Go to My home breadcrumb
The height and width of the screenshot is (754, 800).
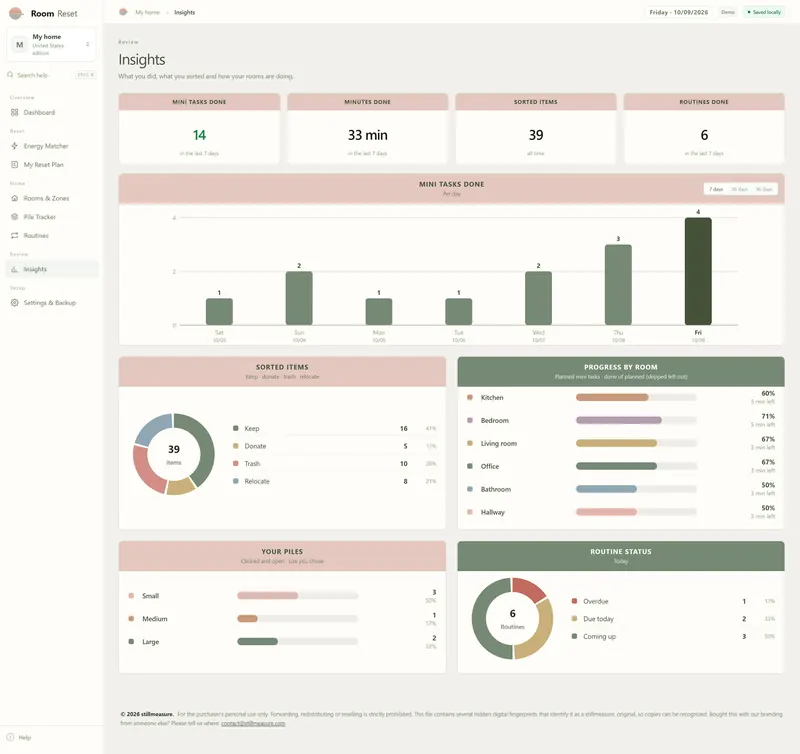point(147,12)
